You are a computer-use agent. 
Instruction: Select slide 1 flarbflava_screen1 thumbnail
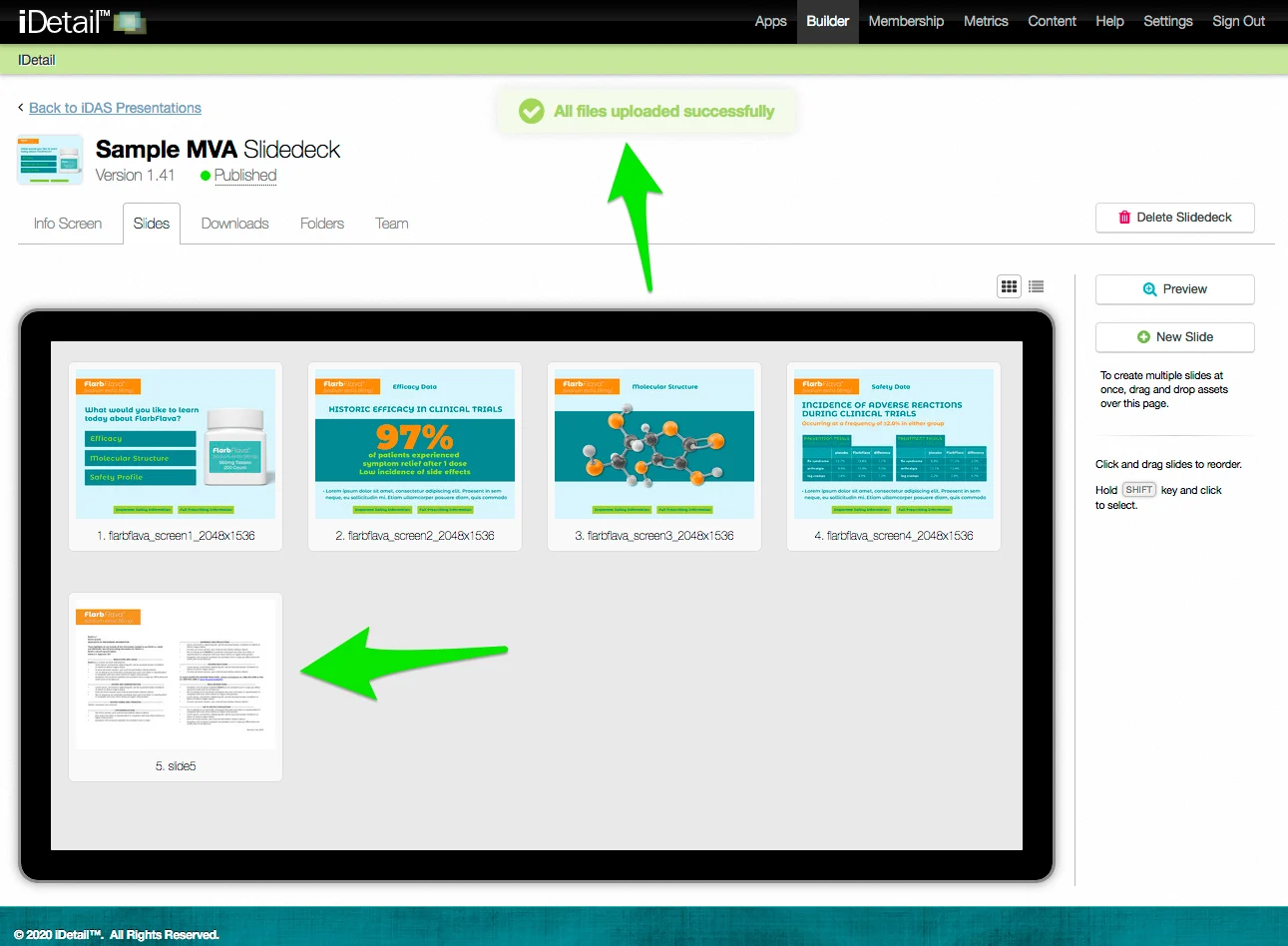point(176,444)
